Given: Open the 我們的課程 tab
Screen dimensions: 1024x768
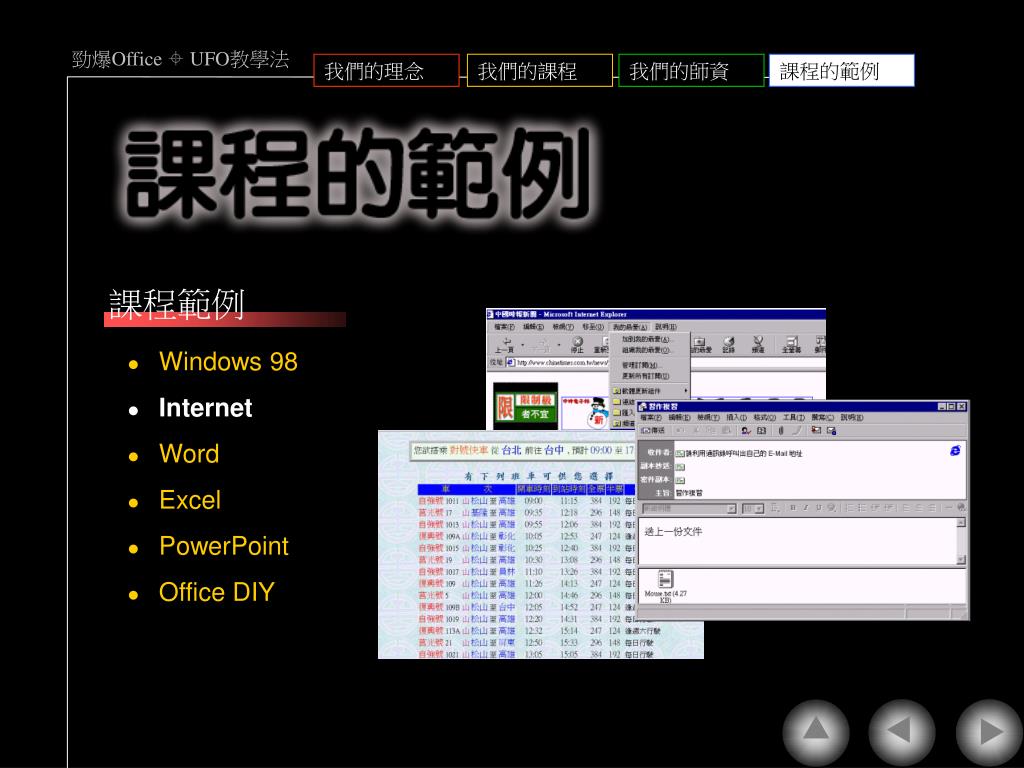Looking at the screenshot, I should click(539, 71).
